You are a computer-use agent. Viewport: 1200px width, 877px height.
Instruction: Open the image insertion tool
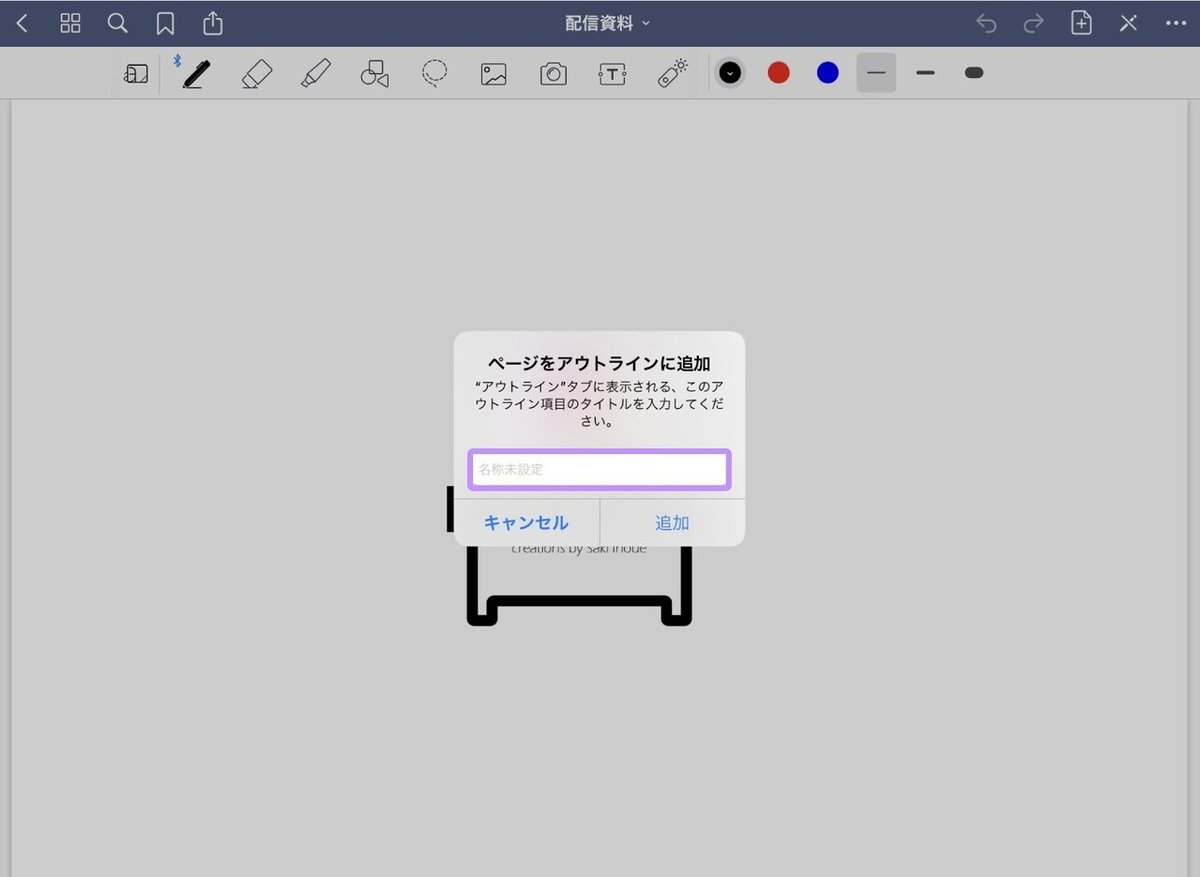(x=492, y=72)
